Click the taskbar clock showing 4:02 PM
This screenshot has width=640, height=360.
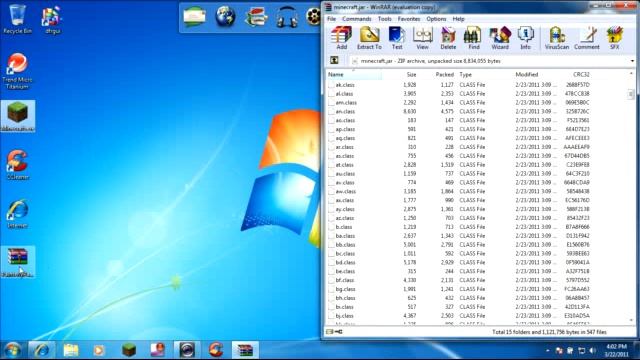coord(616,351)
